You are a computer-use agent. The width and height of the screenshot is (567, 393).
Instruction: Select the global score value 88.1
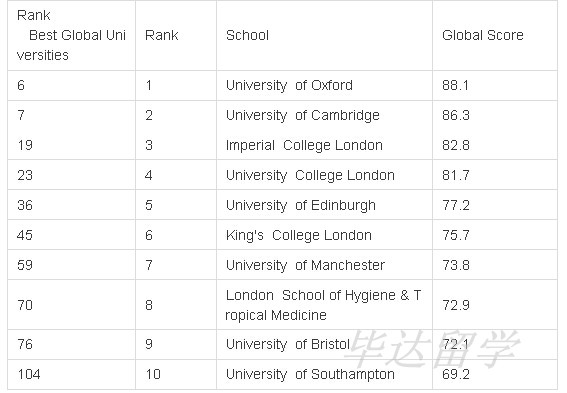tap(455, 85)
